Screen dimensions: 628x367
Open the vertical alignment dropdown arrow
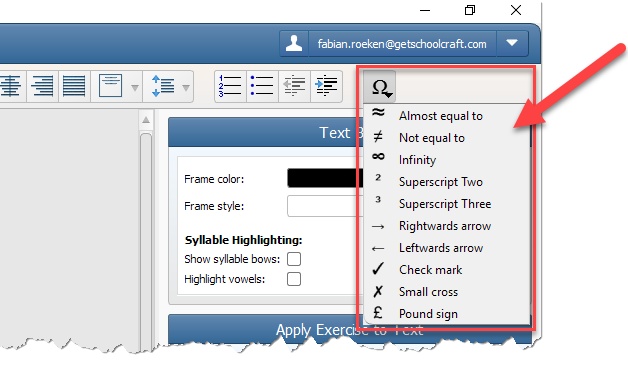pyautogui.click(x=135, y=87)
